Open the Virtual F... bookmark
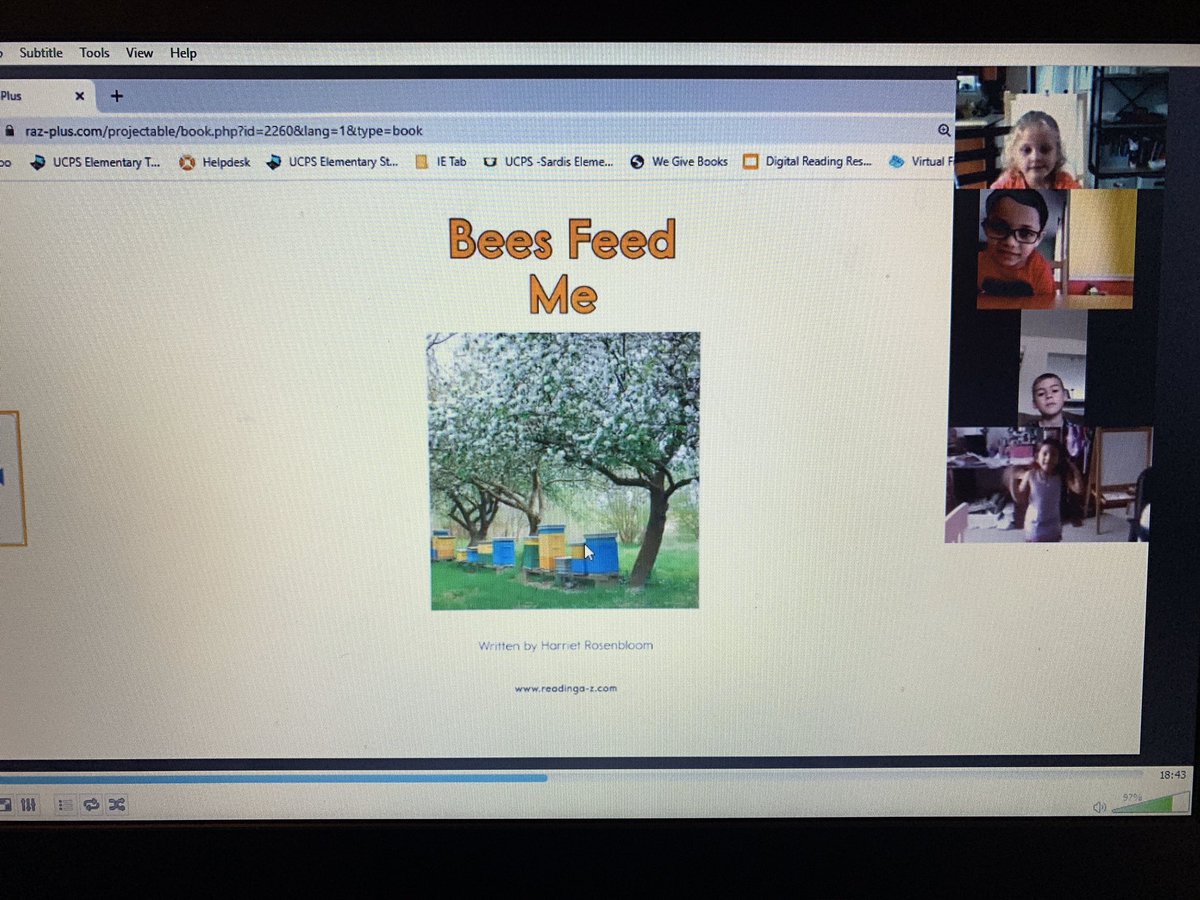The height and width of the screenshot is (900, 1200). click(x=921, y=162)
